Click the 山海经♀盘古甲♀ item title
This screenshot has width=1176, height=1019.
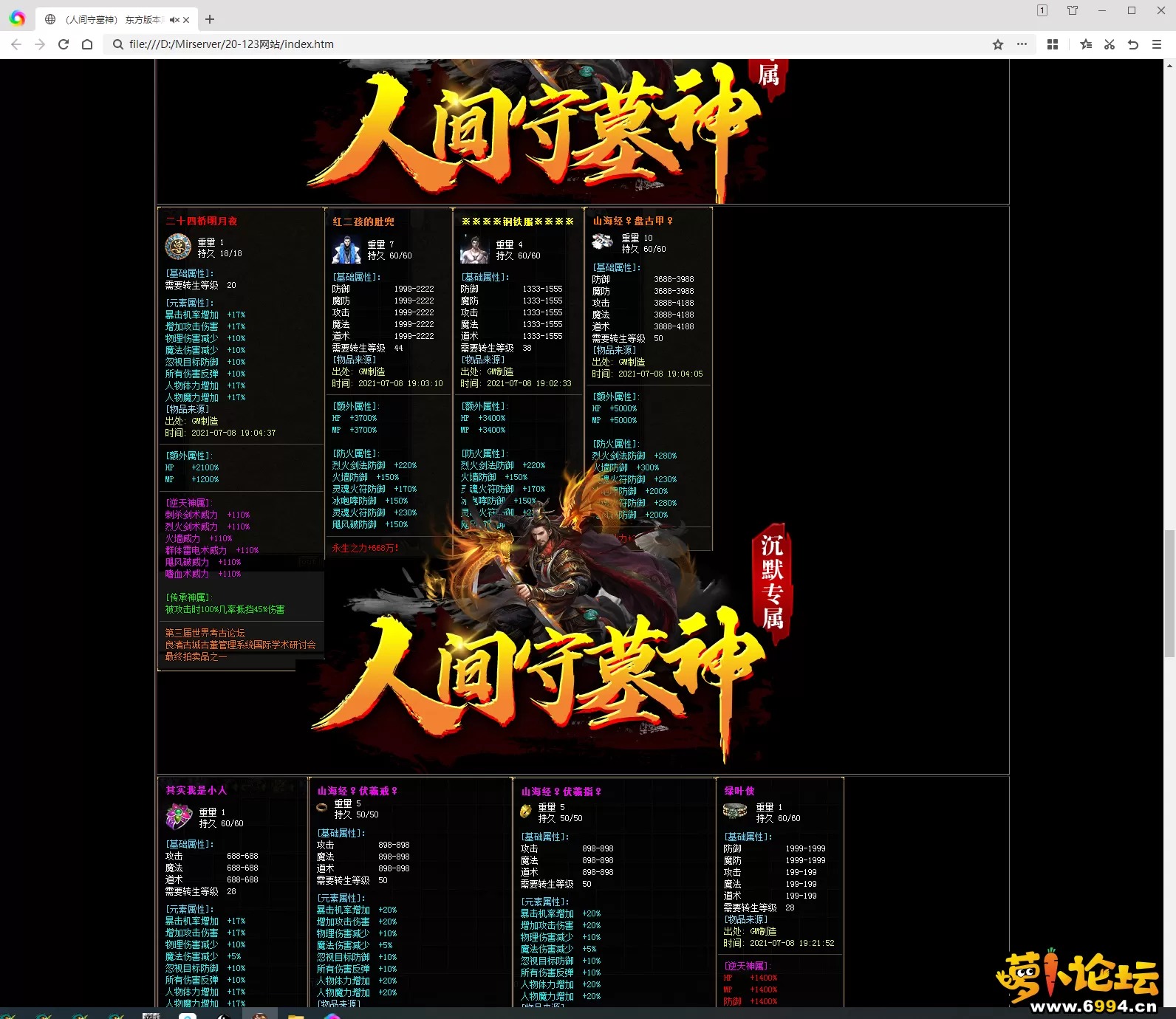(x=633, y=221)
